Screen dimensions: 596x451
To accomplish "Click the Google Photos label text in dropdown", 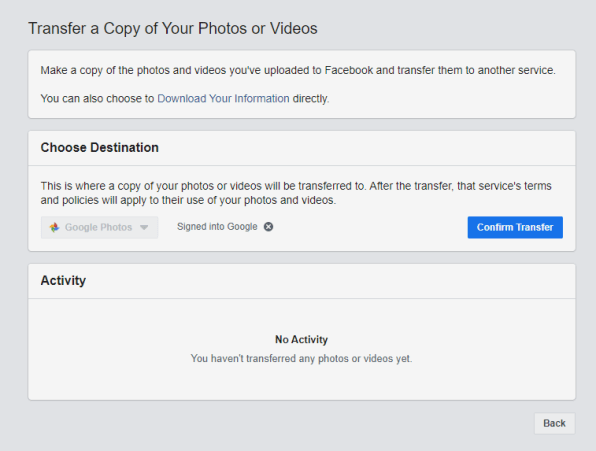I will click(x=98, y=227).
